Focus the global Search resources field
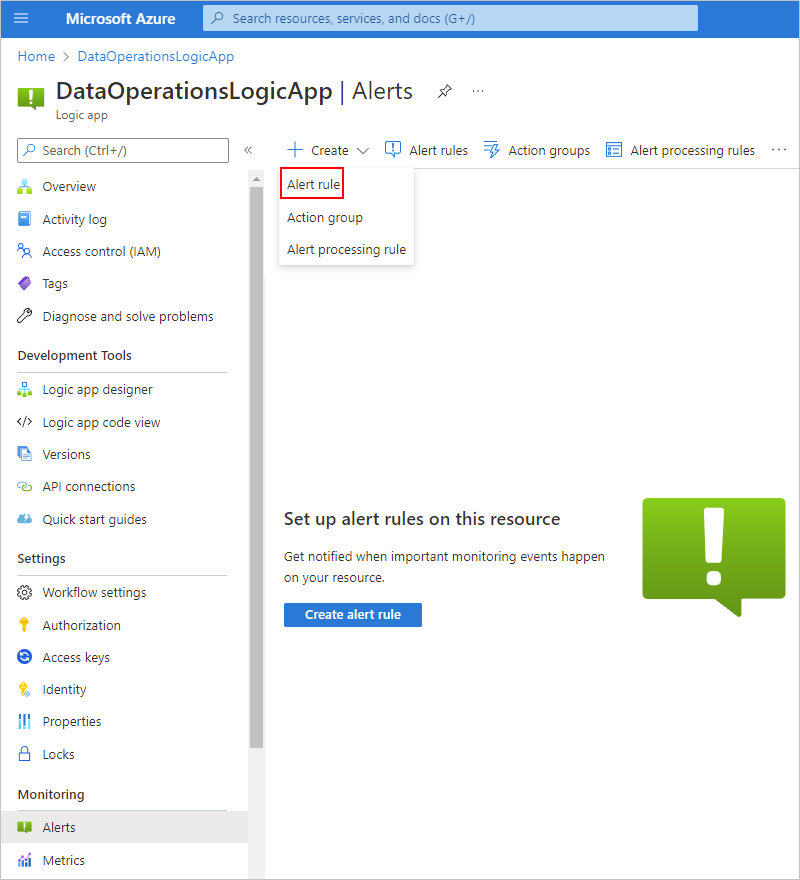Image resolution: width=800 pixels, height=880 pixels. coord(450,19)
